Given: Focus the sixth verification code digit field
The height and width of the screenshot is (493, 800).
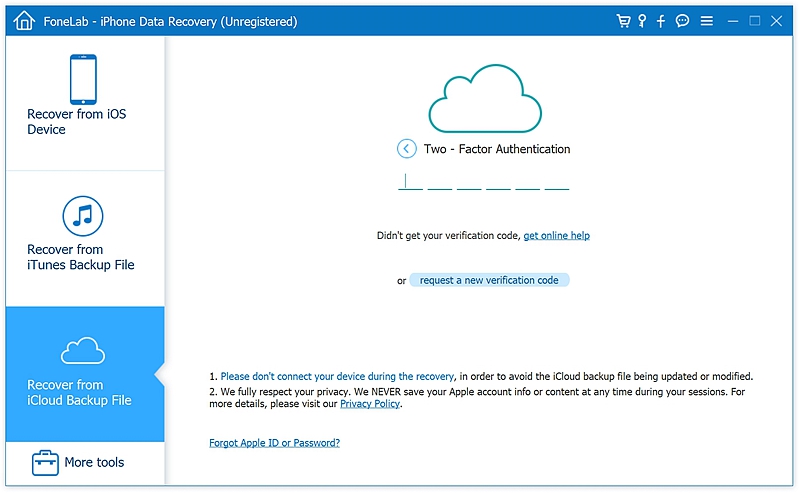Looking at the screenshot, I should (x=557, y=182).
